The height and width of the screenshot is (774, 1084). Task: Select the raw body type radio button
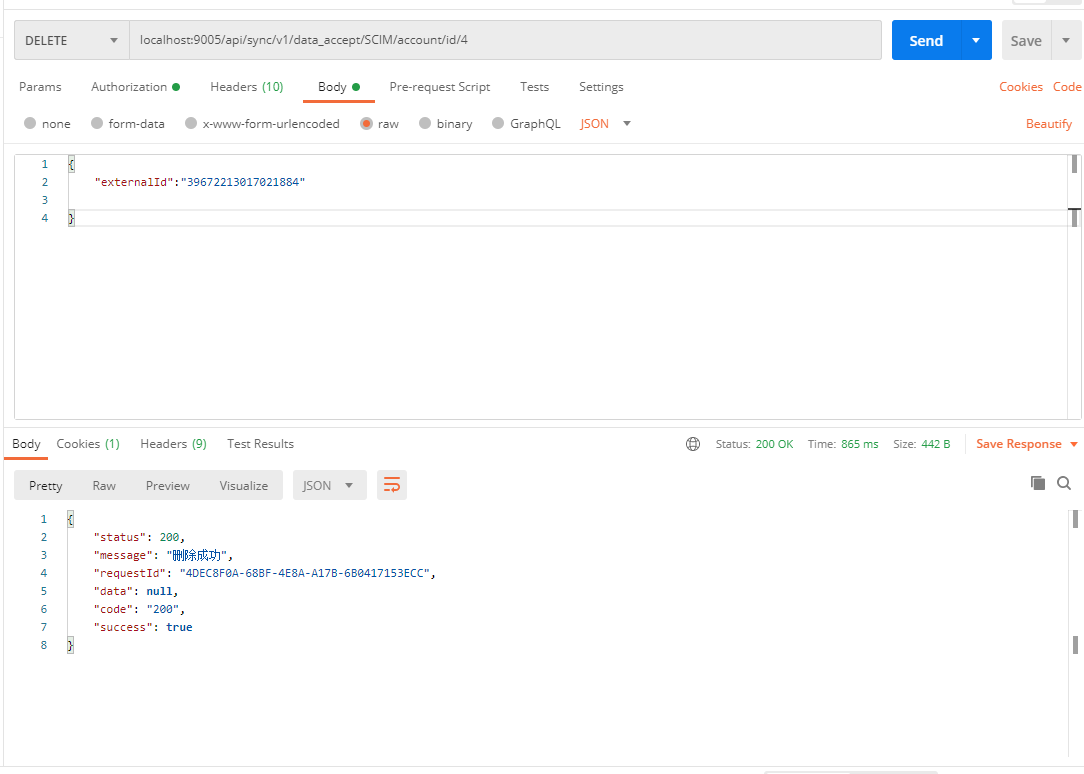(x=367, y=124)
